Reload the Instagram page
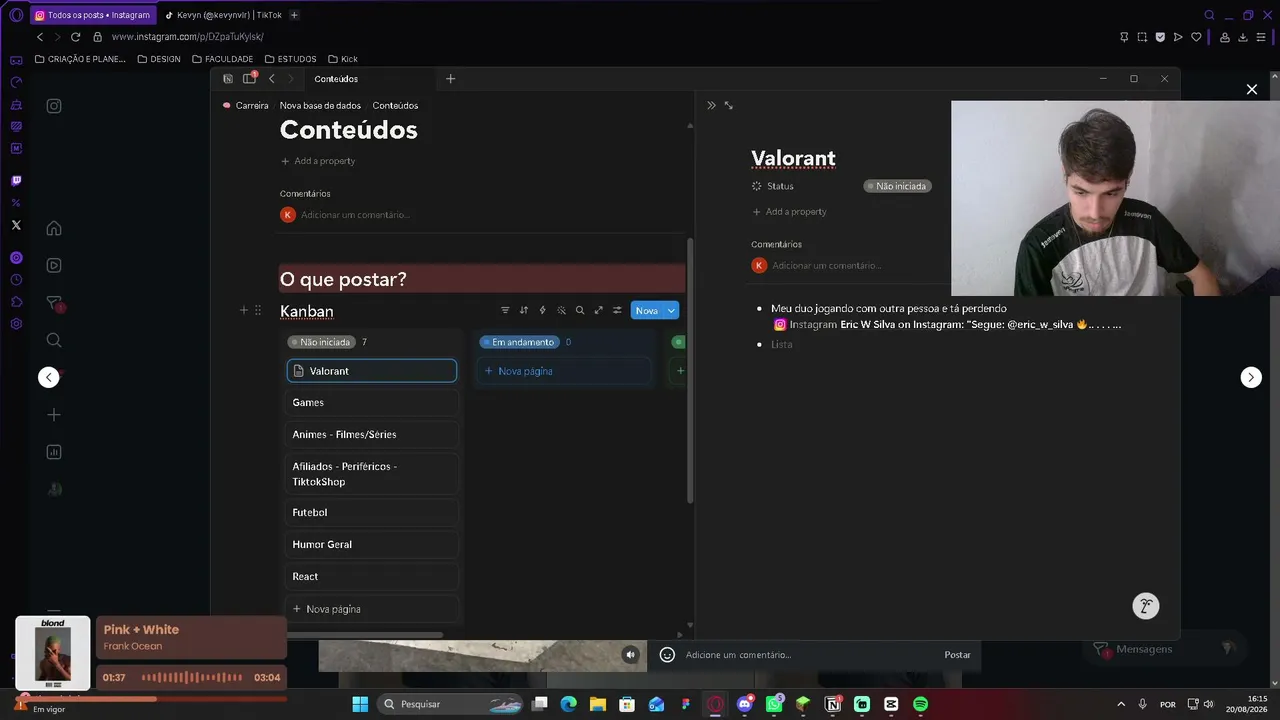 (75, 37)
